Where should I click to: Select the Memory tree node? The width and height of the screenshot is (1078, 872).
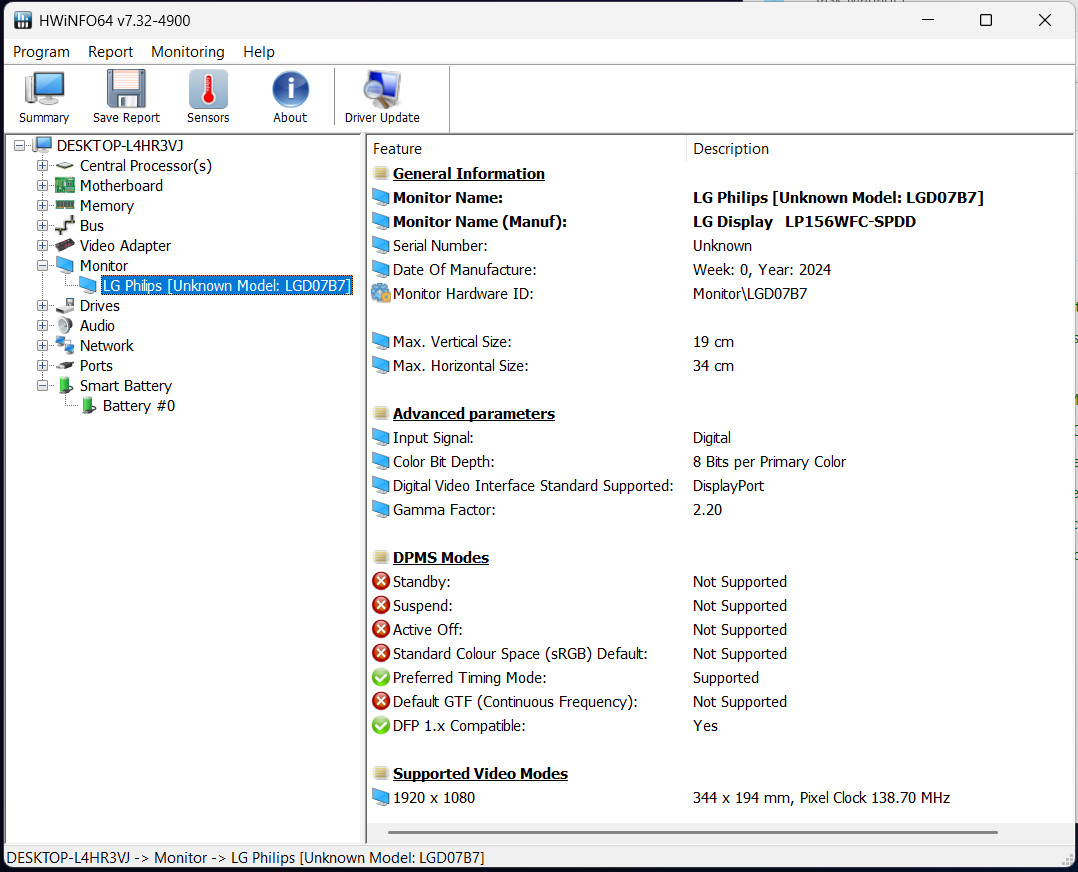click(x=107, y=206)
